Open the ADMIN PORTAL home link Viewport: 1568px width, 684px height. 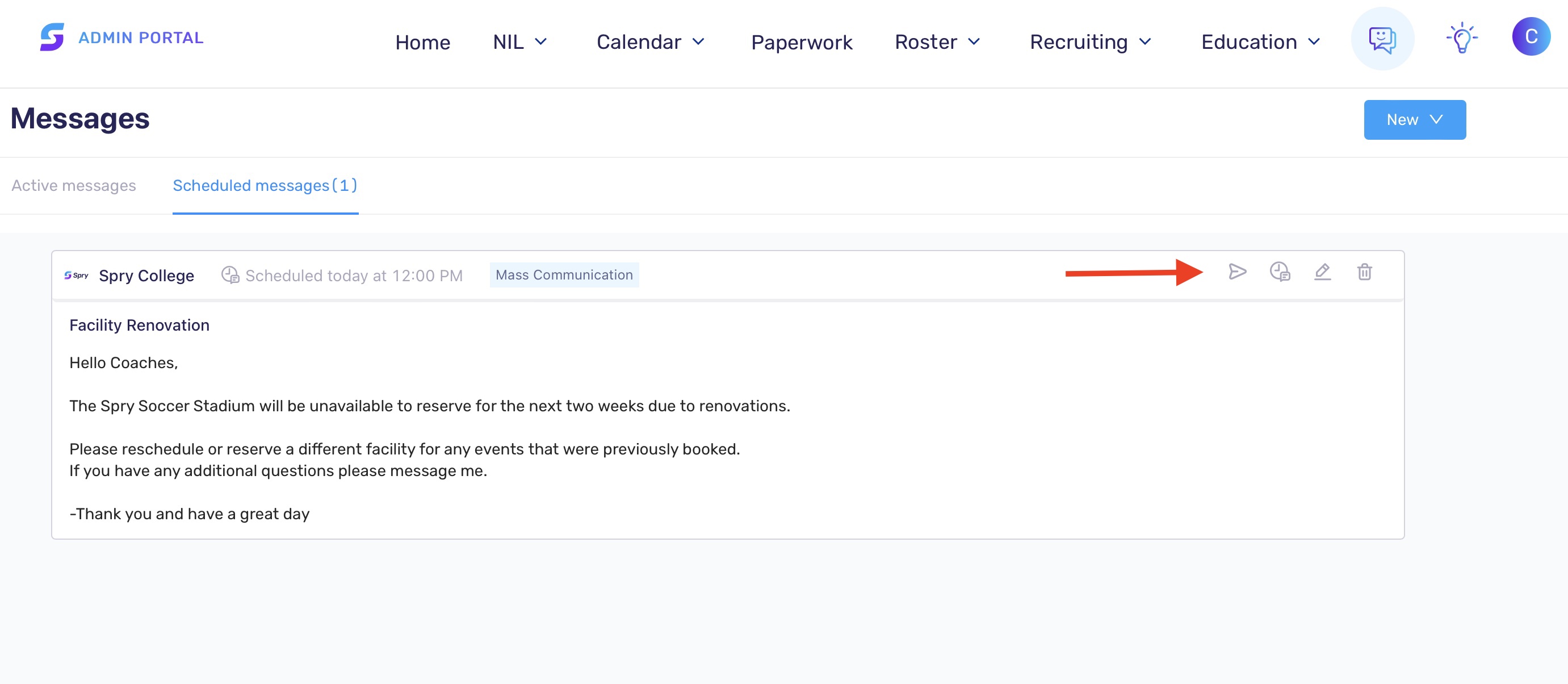click(141, 37)
